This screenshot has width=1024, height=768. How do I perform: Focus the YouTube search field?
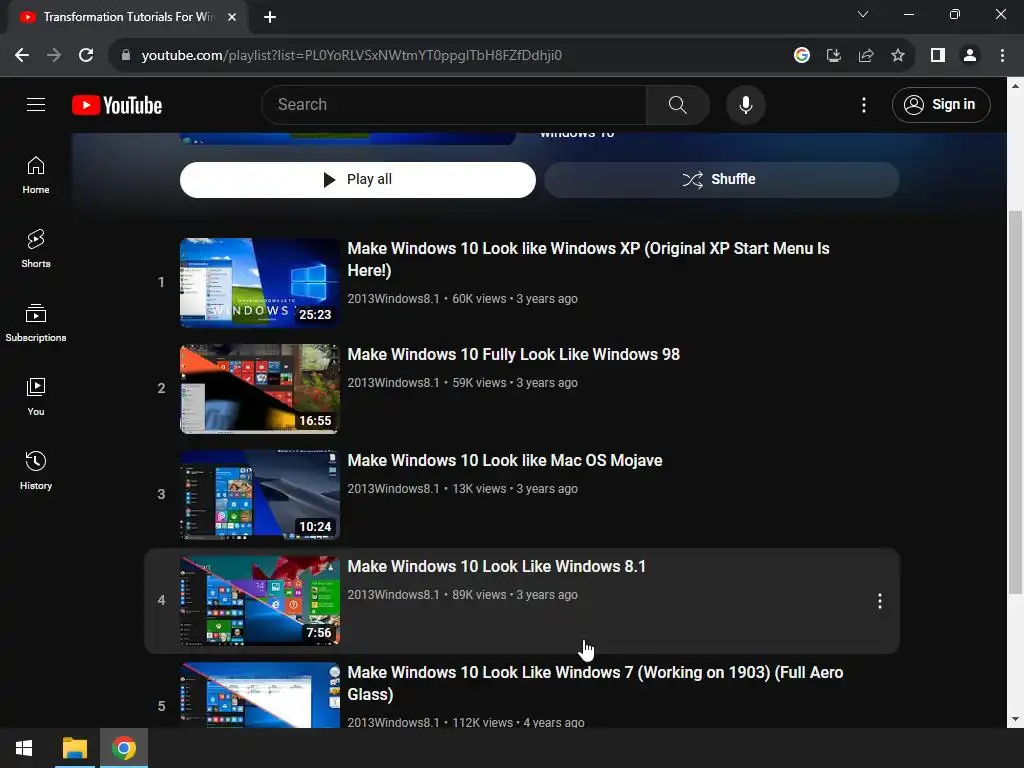point(453,104)
